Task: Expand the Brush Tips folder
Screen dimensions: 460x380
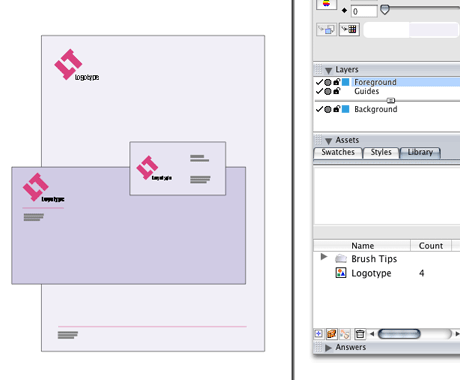Action: tap(323, 257)
